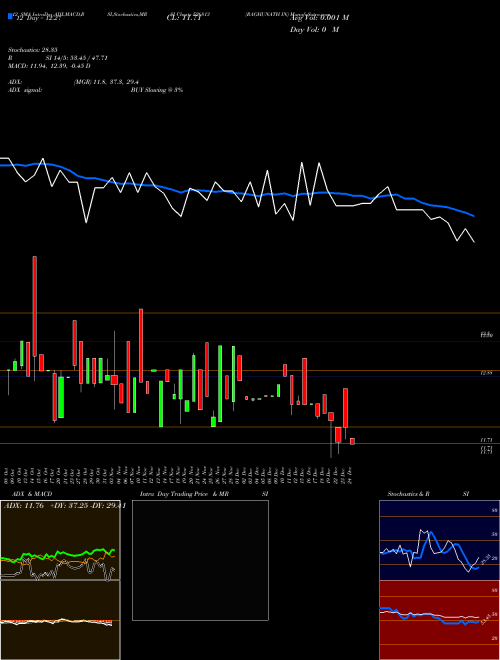Click the 'ADX: 11.76 +DY: 37.25 -DY: 29.41' readout
This screenshot has height=660, width=500.
pyautogui.click(x=65, y=506)
